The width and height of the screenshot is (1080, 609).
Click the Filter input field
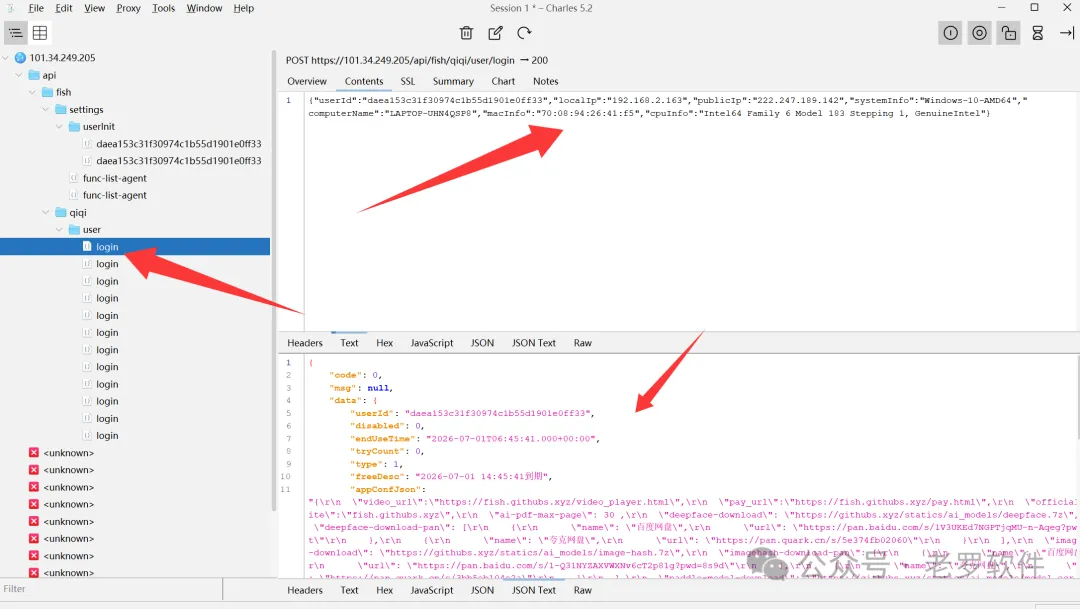click(x=112, y=589)
